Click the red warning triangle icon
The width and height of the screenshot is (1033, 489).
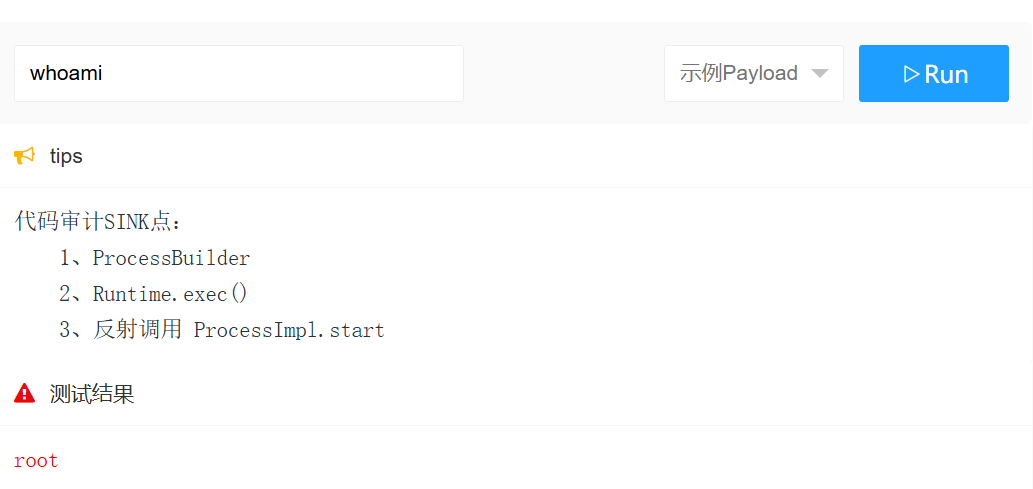24,393
